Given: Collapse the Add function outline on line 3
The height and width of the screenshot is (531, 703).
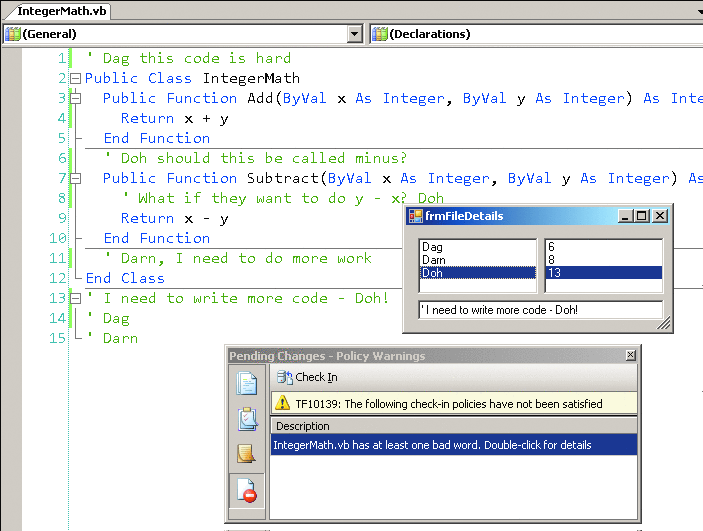Looking at the screenshot, I should click(75, 98).
